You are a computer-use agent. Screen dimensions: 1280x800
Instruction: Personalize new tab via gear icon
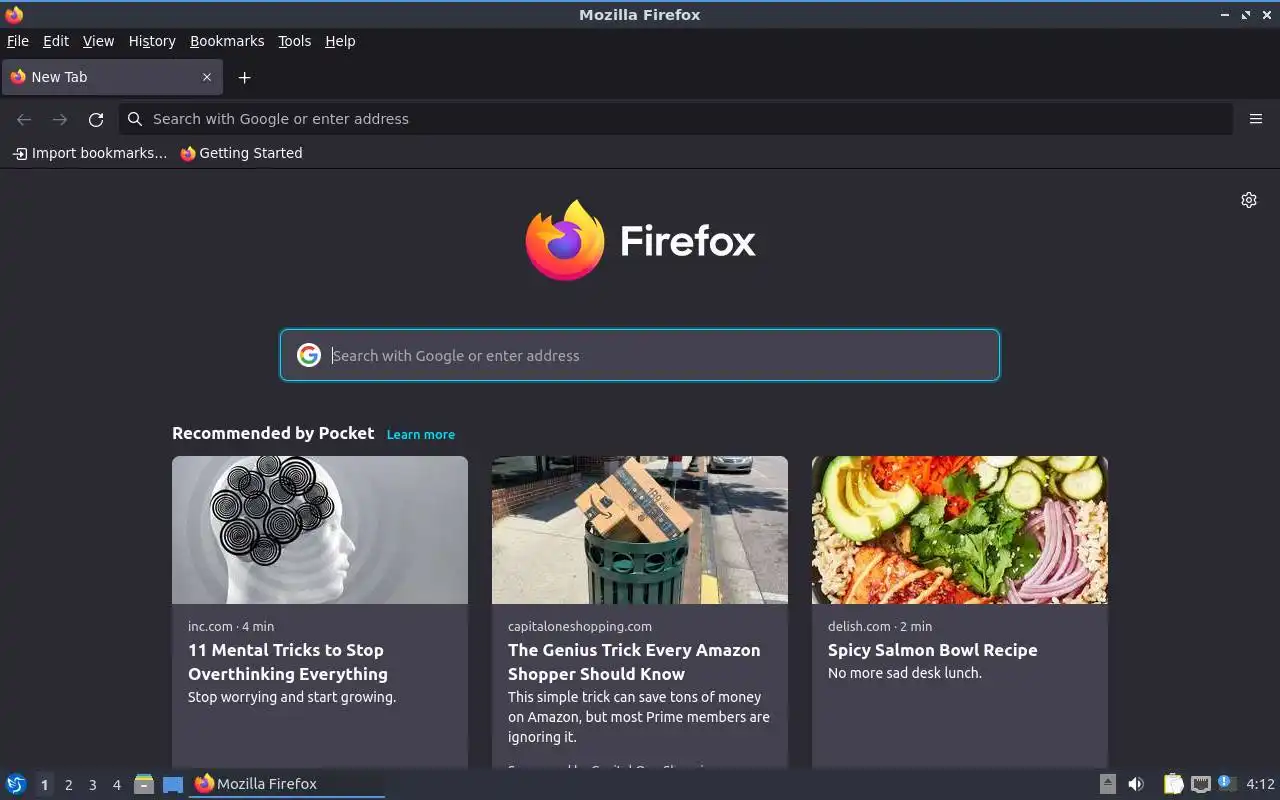[1249, 200]
